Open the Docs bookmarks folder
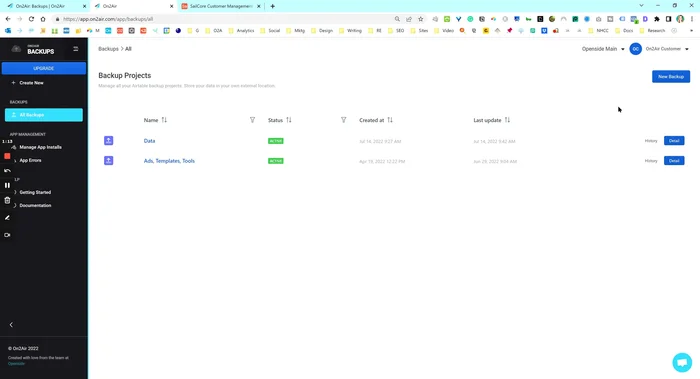This screenshot has height=379, width=700. [x=625, y=31]
